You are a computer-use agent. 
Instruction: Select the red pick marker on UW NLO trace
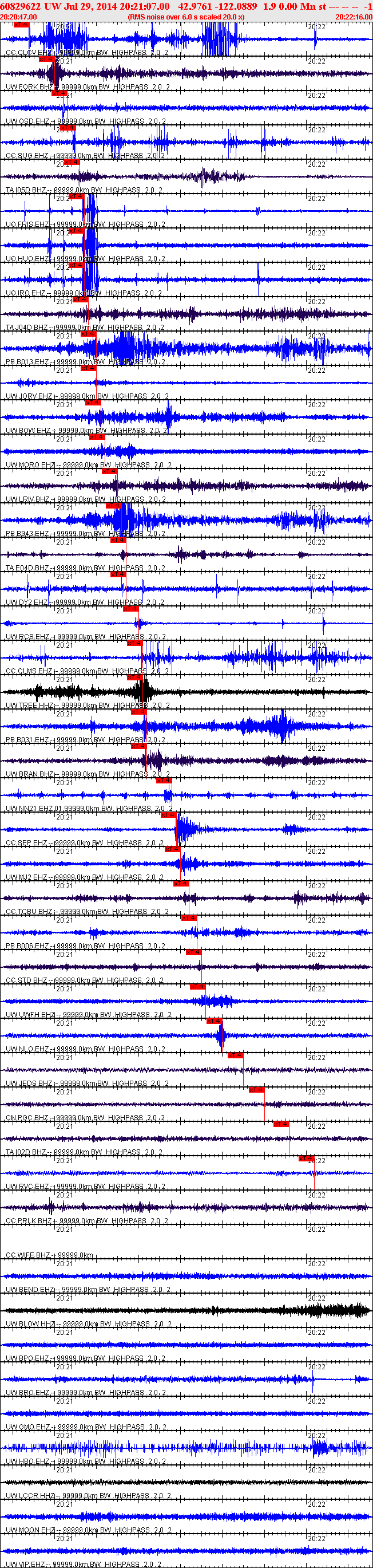point(213,1021)
